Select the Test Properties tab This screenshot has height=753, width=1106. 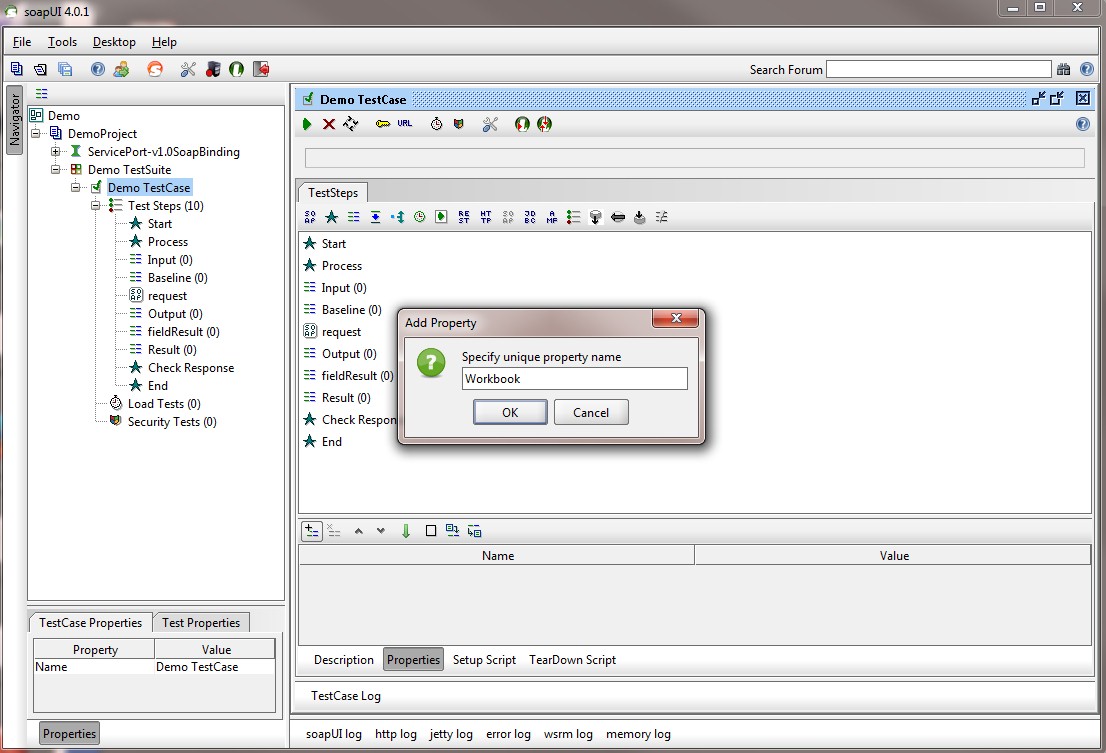pos(201,623)
